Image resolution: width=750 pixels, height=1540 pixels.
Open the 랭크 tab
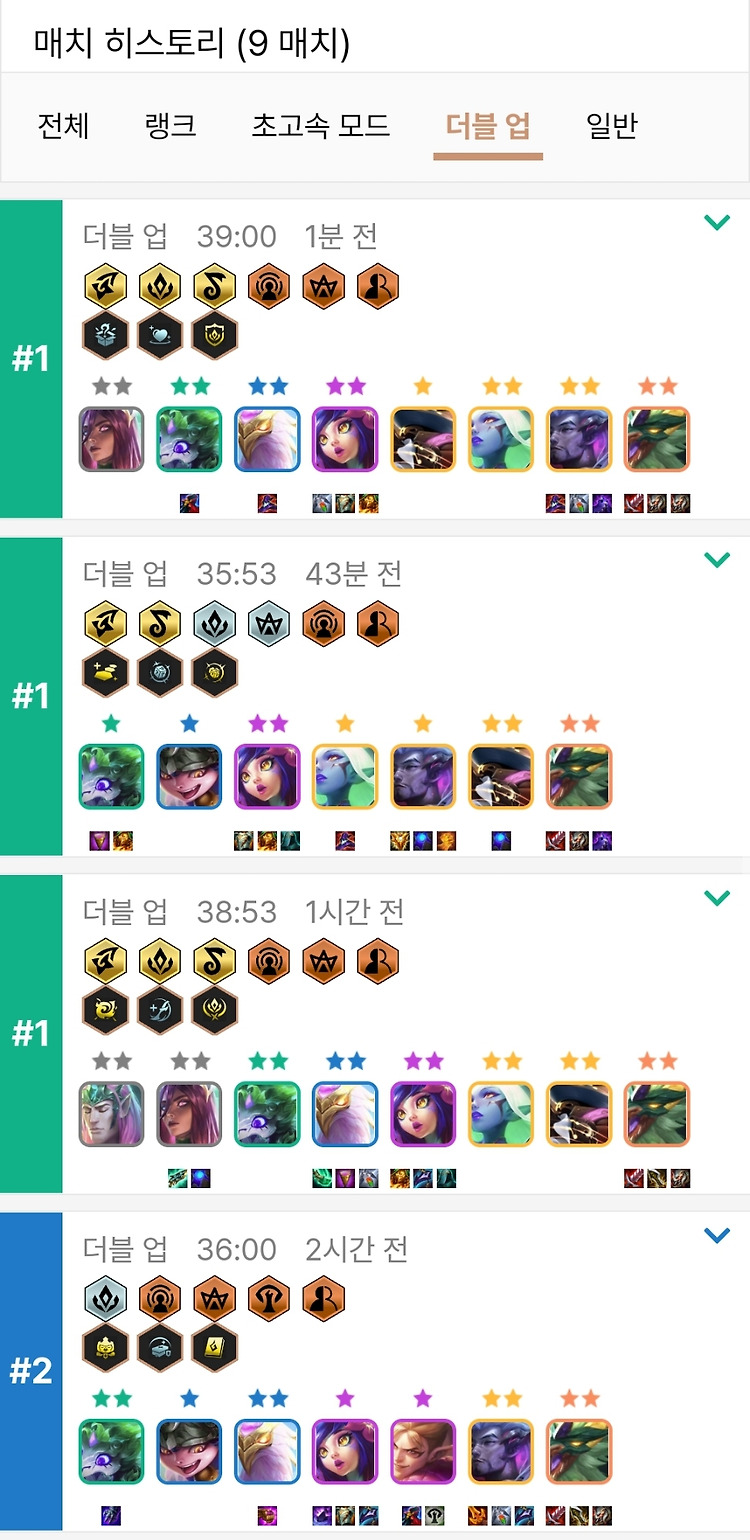[170, 127]
